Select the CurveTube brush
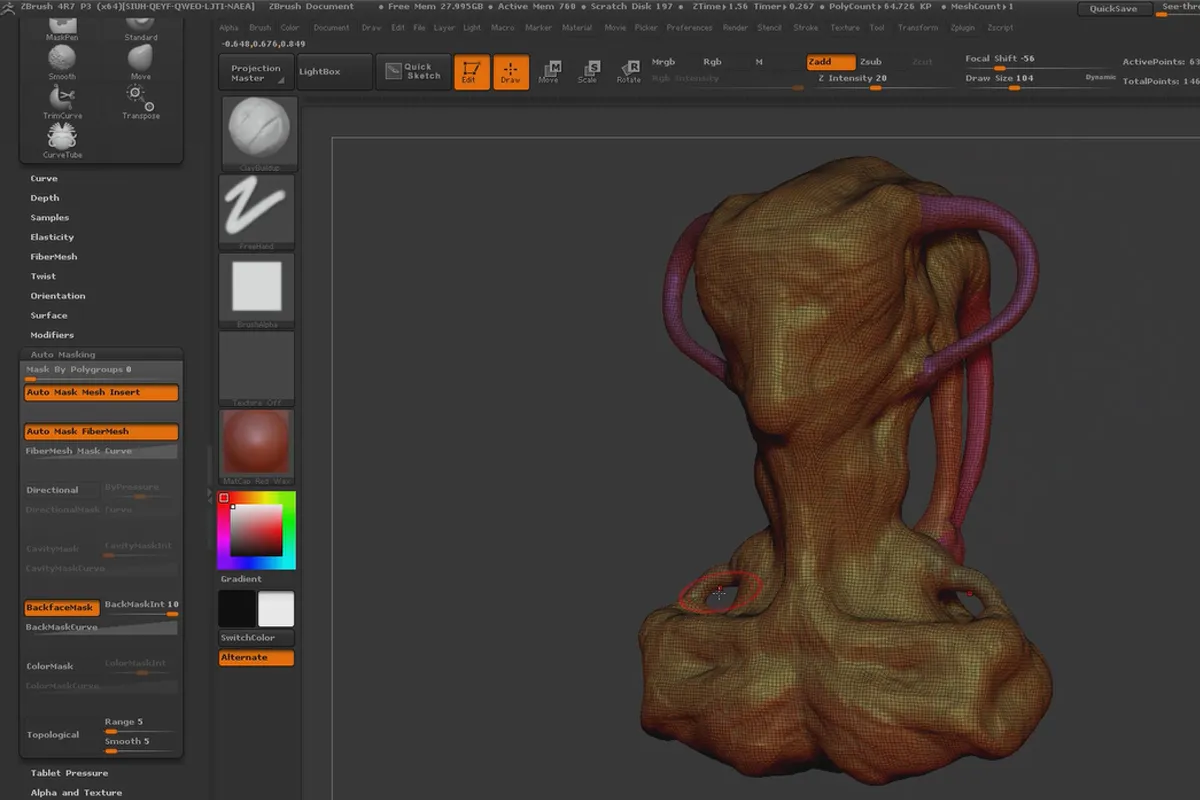The height and width of the screenshot is (800, 1200). click(62, 142)
